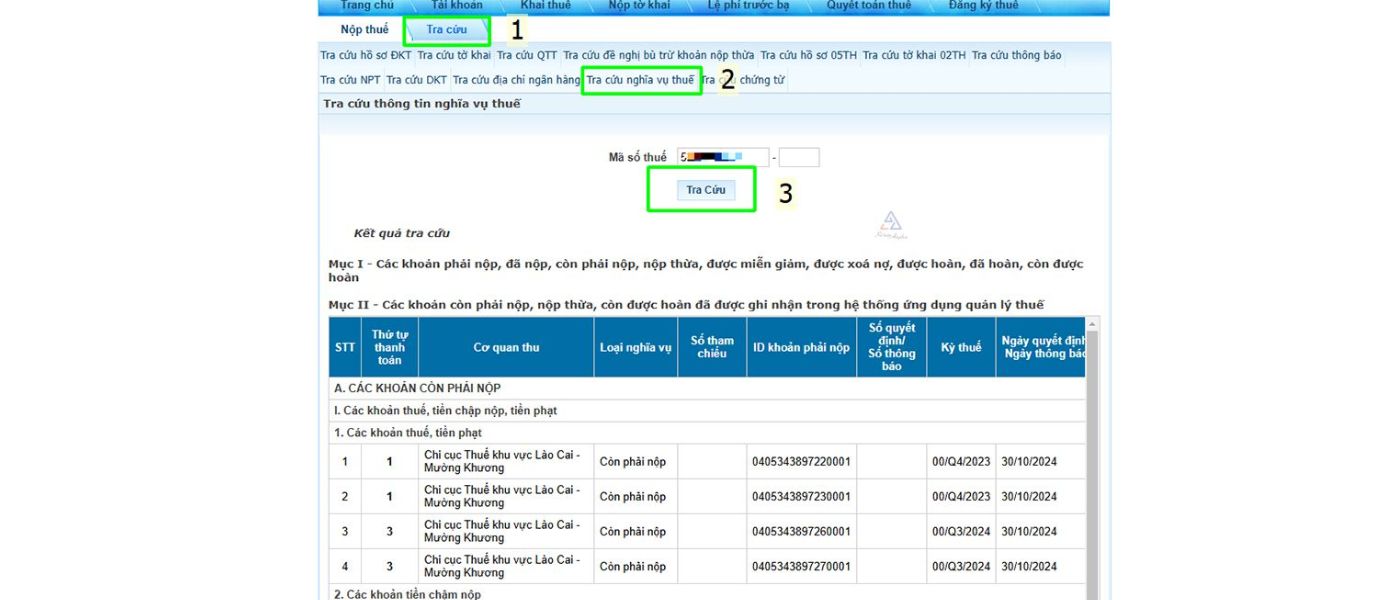1400x600 pixels.
Task: Click the table's vertical scrollbar
Action: 1092,458
